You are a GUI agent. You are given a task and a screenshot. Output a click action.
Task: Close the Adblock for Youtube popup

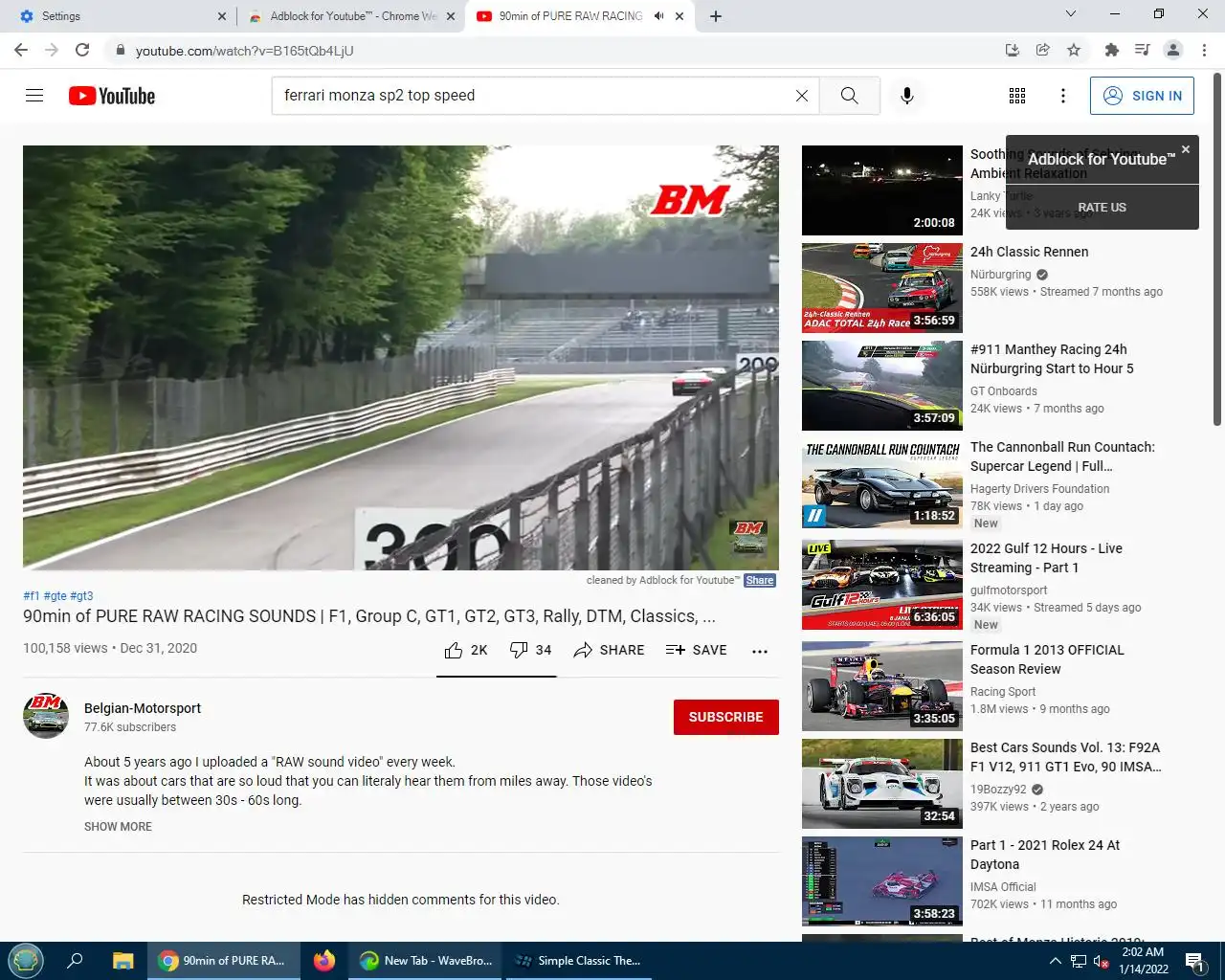[1186, 149]
